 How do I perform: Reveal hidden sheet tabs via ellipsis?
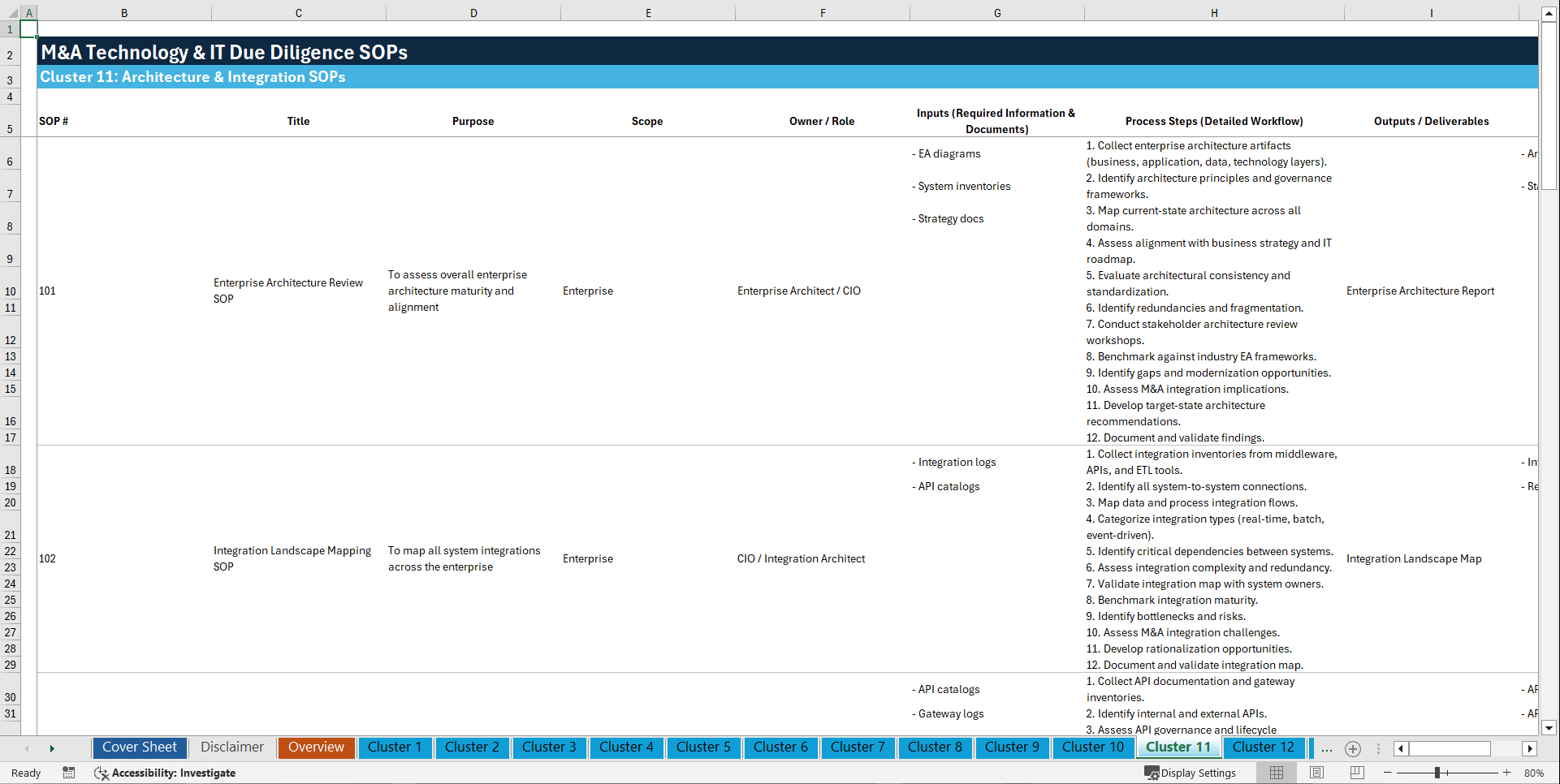(1326, 748)
